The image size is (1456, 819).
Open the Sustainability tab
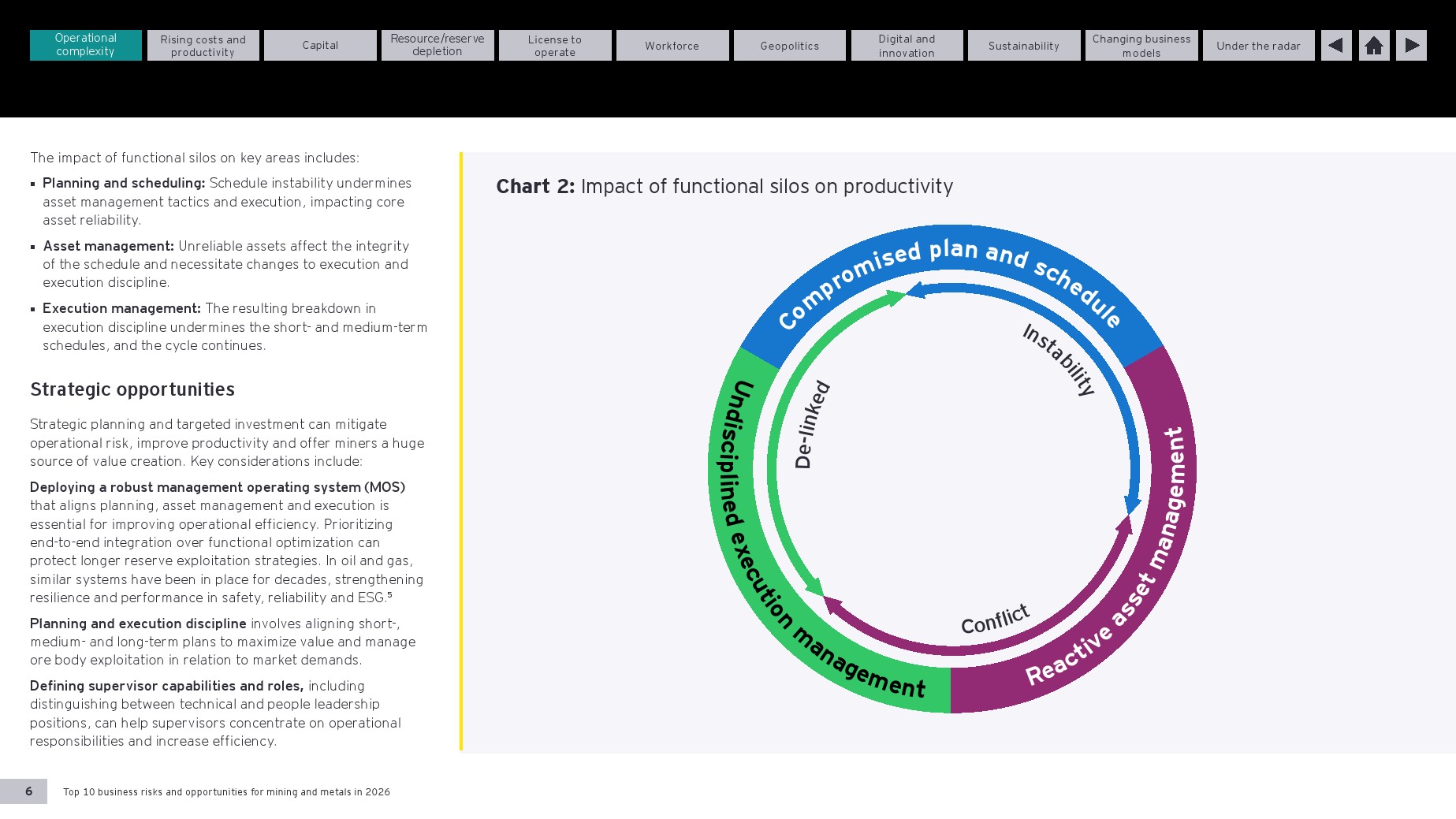pyautogui.click(x=1024, y=46)
